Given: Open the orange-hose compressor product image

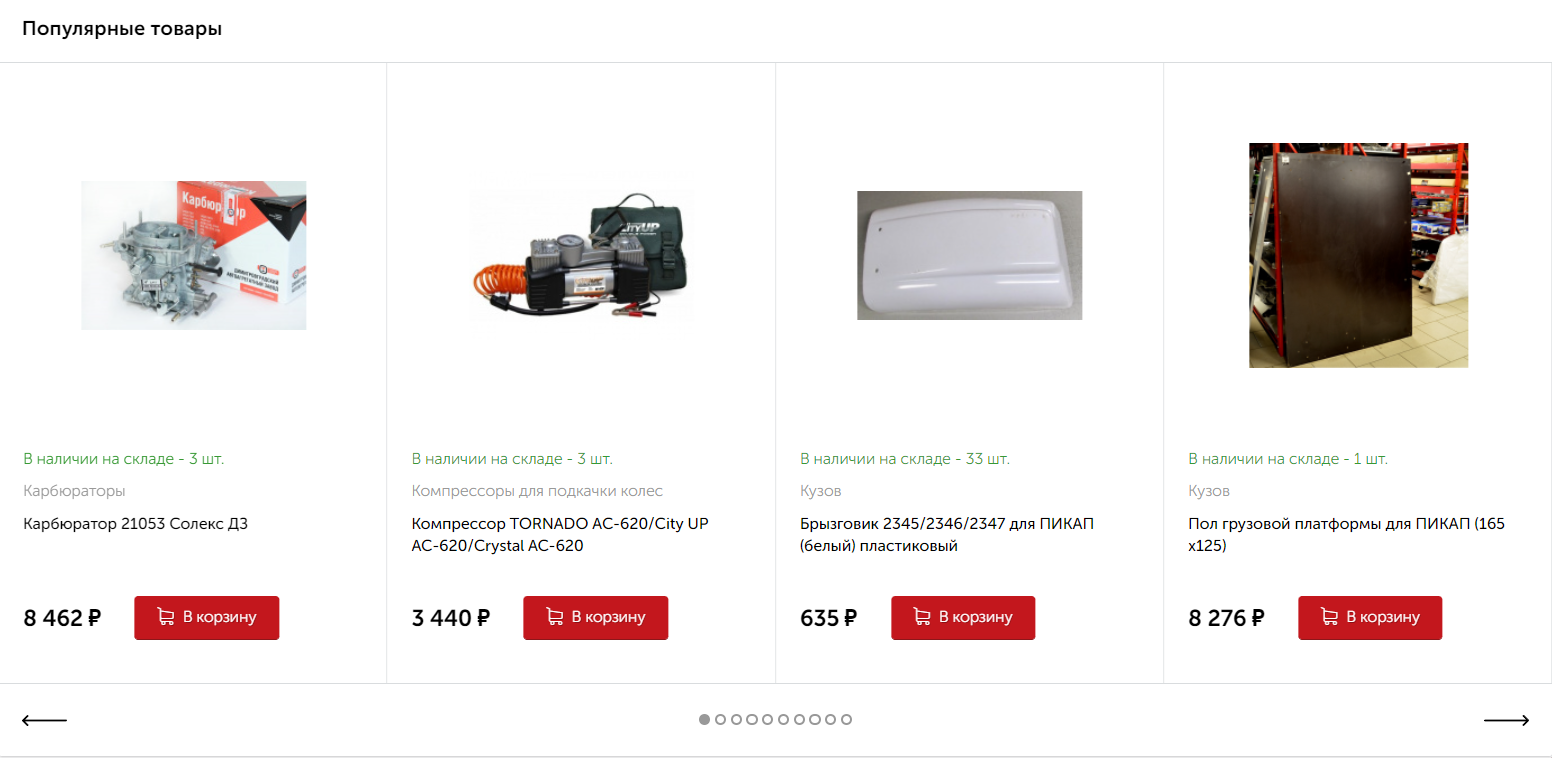Looking at the screenshot, I should click(582, 255).
